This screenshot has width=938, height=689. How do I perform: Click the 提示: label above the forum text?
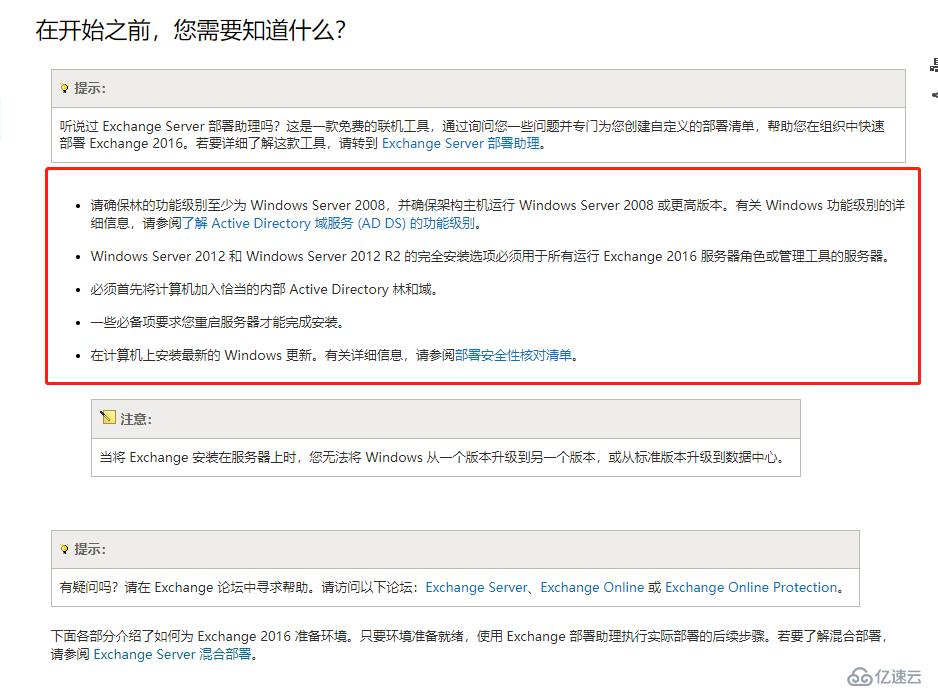(90, 549)
